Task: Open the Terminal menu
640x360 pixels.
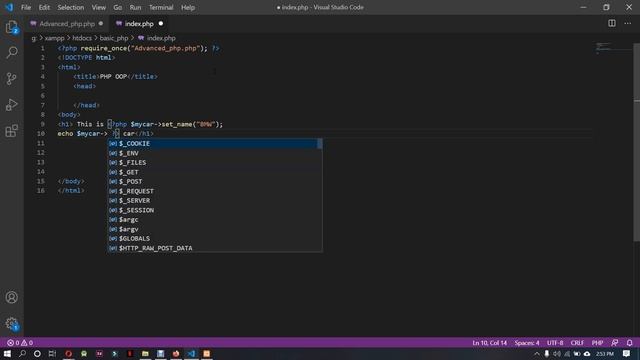Action: pyautogui.click(x=161, y=7)
